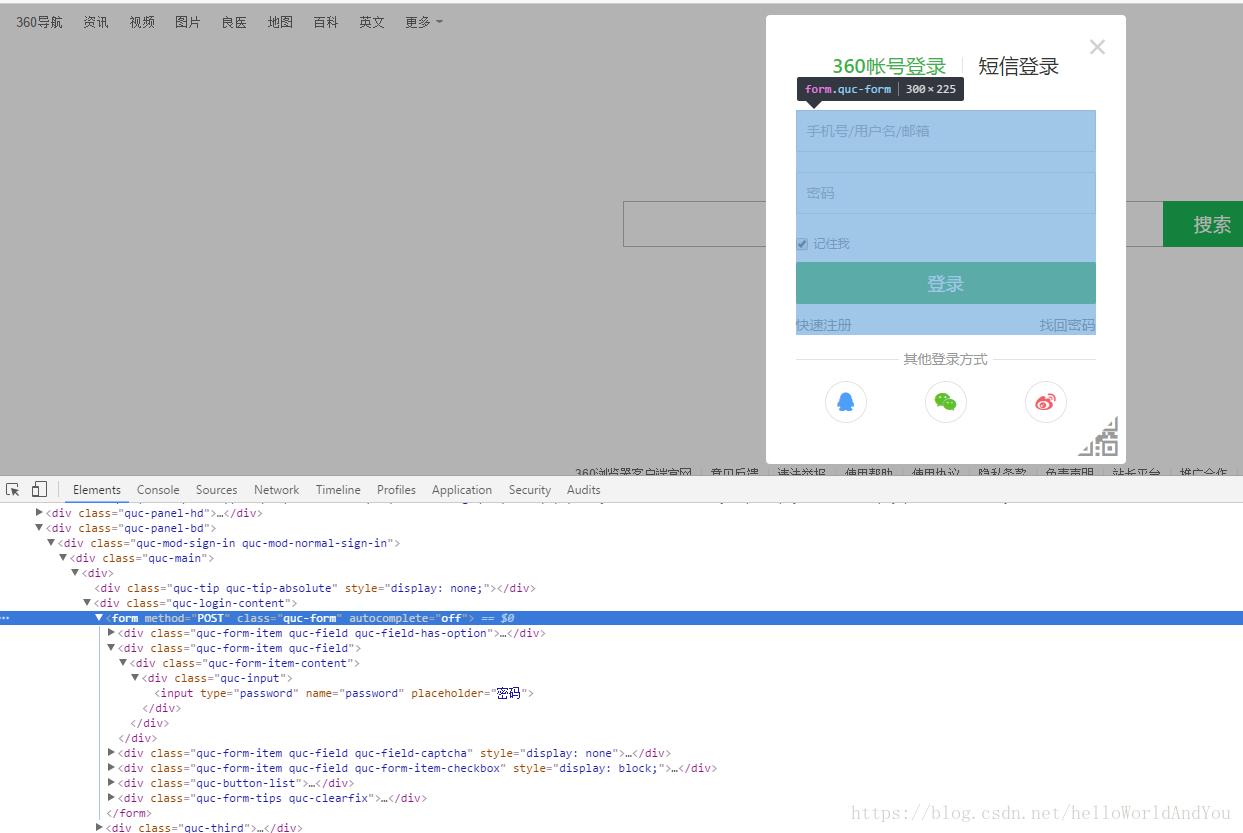Click the green 搜索 button
The width and height of the screenshot is (1243, 833).
(x=1203, y=224)
